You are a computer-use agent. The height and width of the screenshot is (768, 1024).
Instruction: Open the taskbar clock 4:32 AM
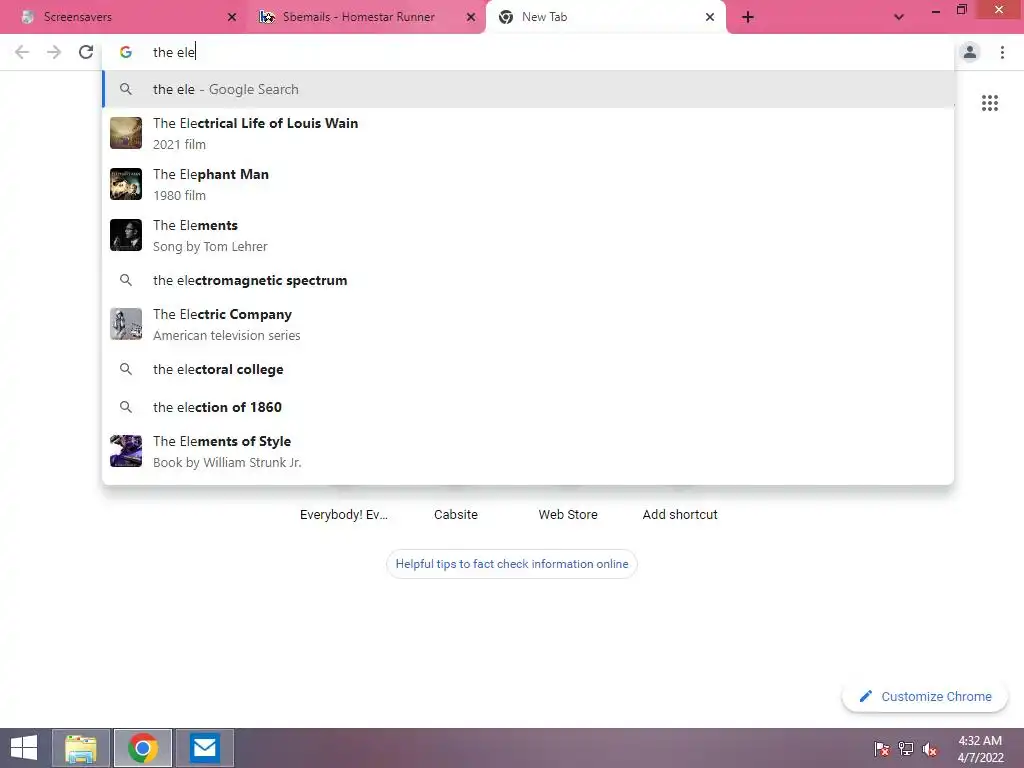click(980, 748)
